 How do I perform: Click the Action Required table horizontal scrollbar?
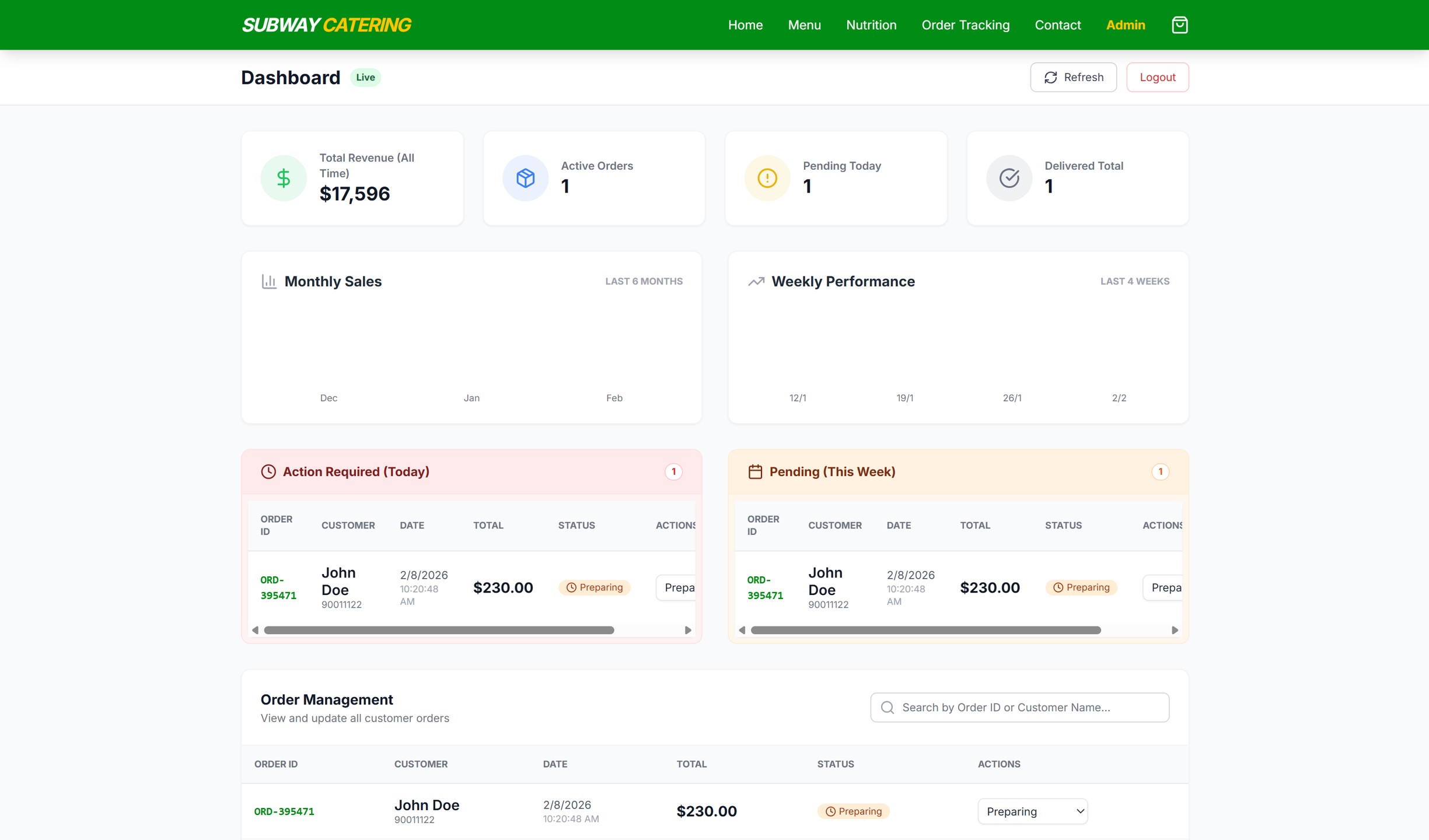(439, 630)
